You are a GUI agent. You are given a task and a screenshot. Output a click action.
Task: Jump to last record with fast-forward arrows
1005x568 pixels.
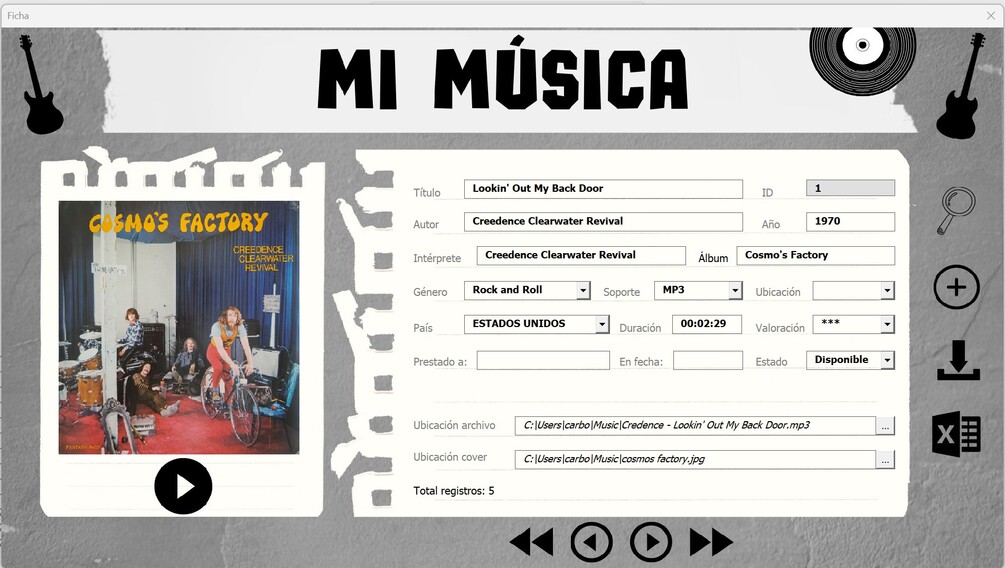(x=711, y=542)
